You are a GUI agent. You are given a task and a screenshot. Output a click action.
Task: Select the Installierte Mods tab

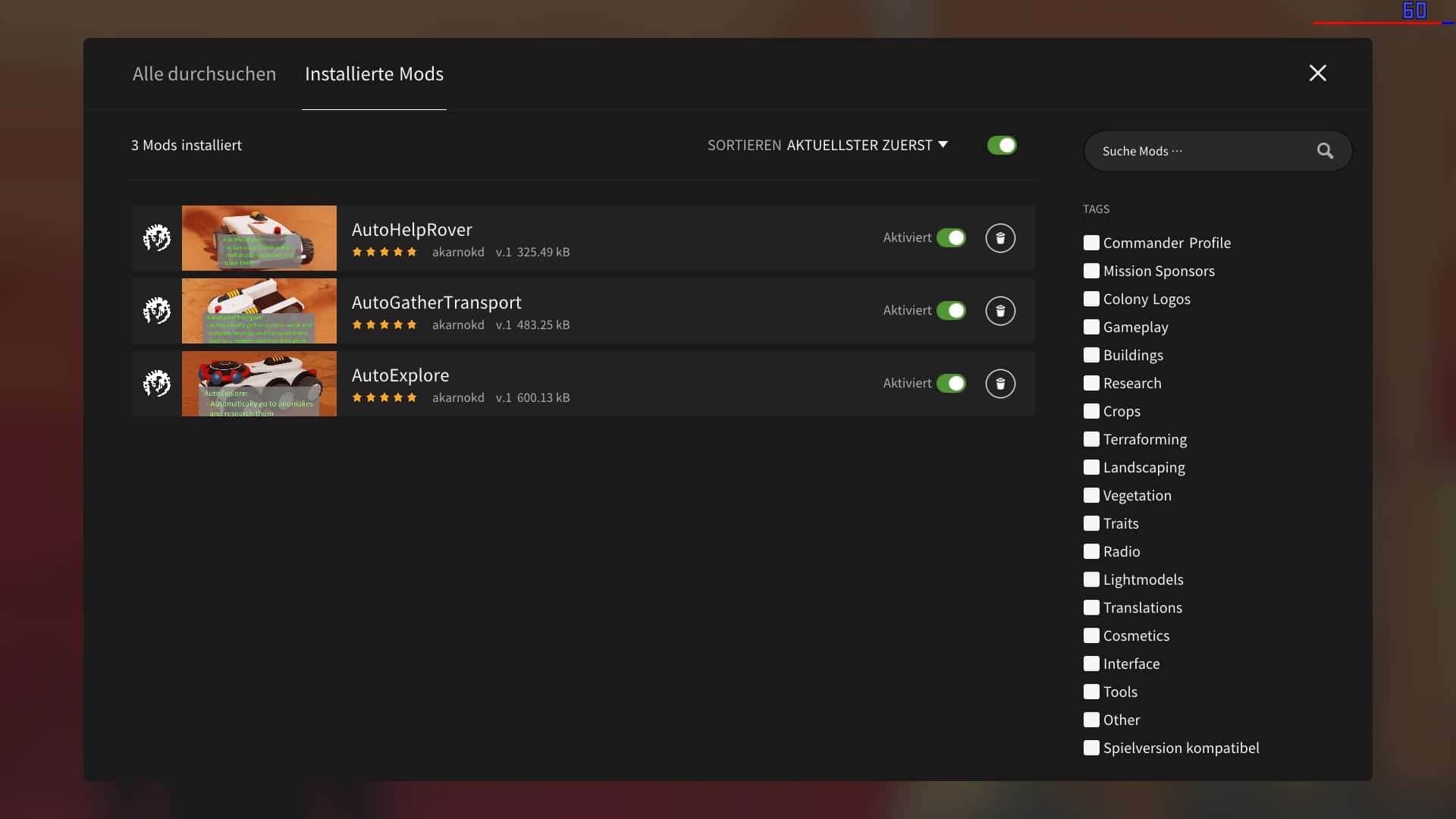click(x=374, y=74)
